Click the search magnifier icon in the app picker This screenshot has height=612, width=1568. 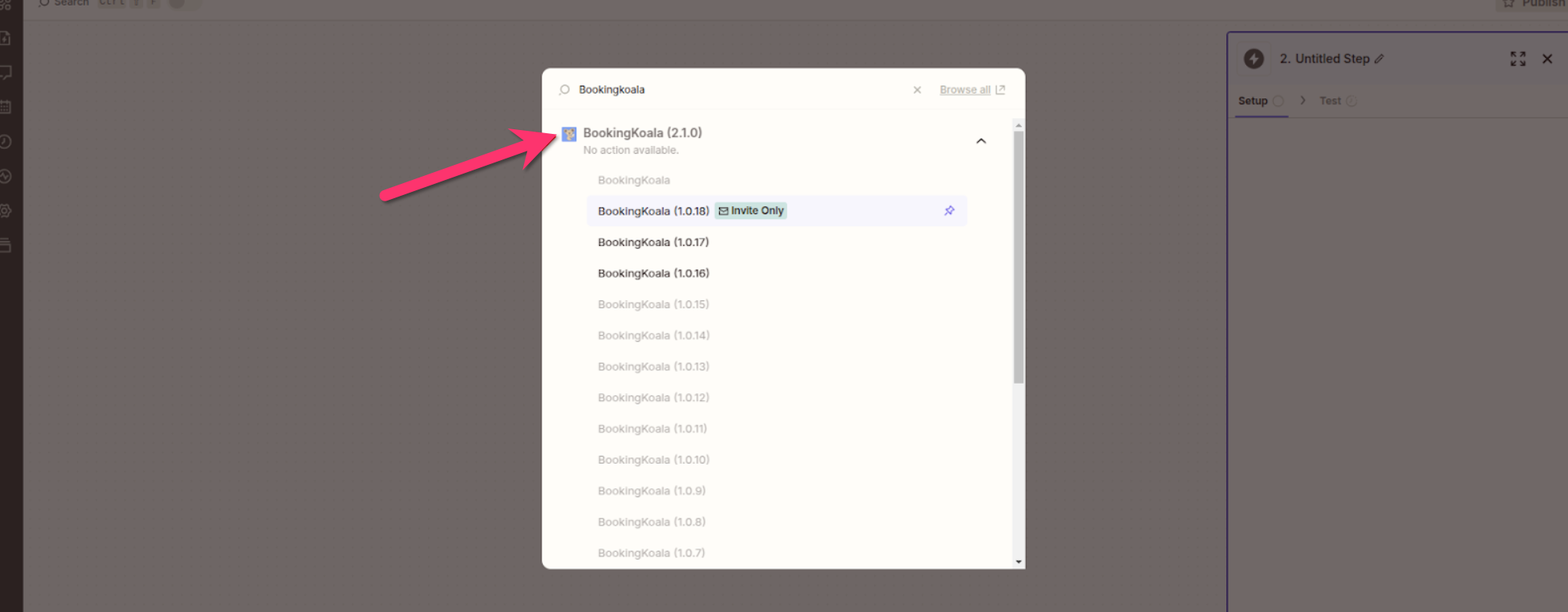564,90
